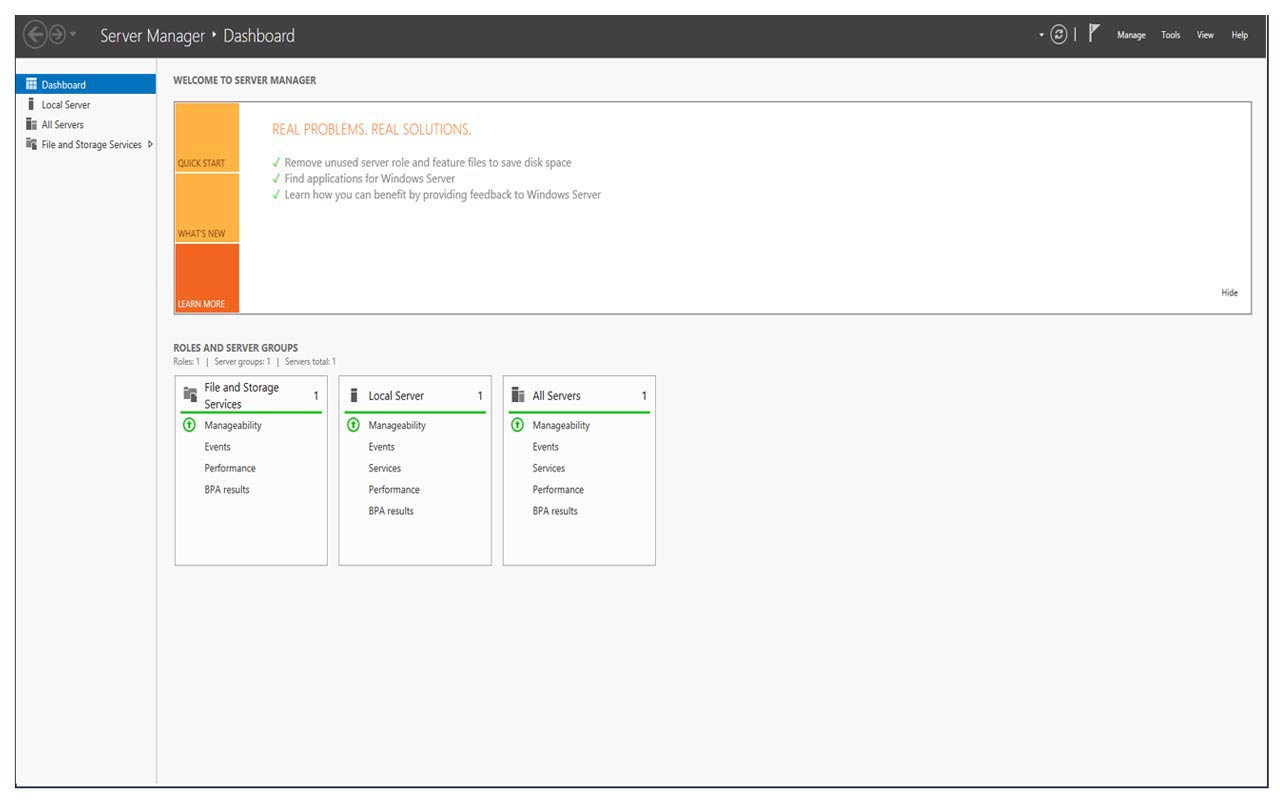Click Find applications for Windows Server link

370,178
